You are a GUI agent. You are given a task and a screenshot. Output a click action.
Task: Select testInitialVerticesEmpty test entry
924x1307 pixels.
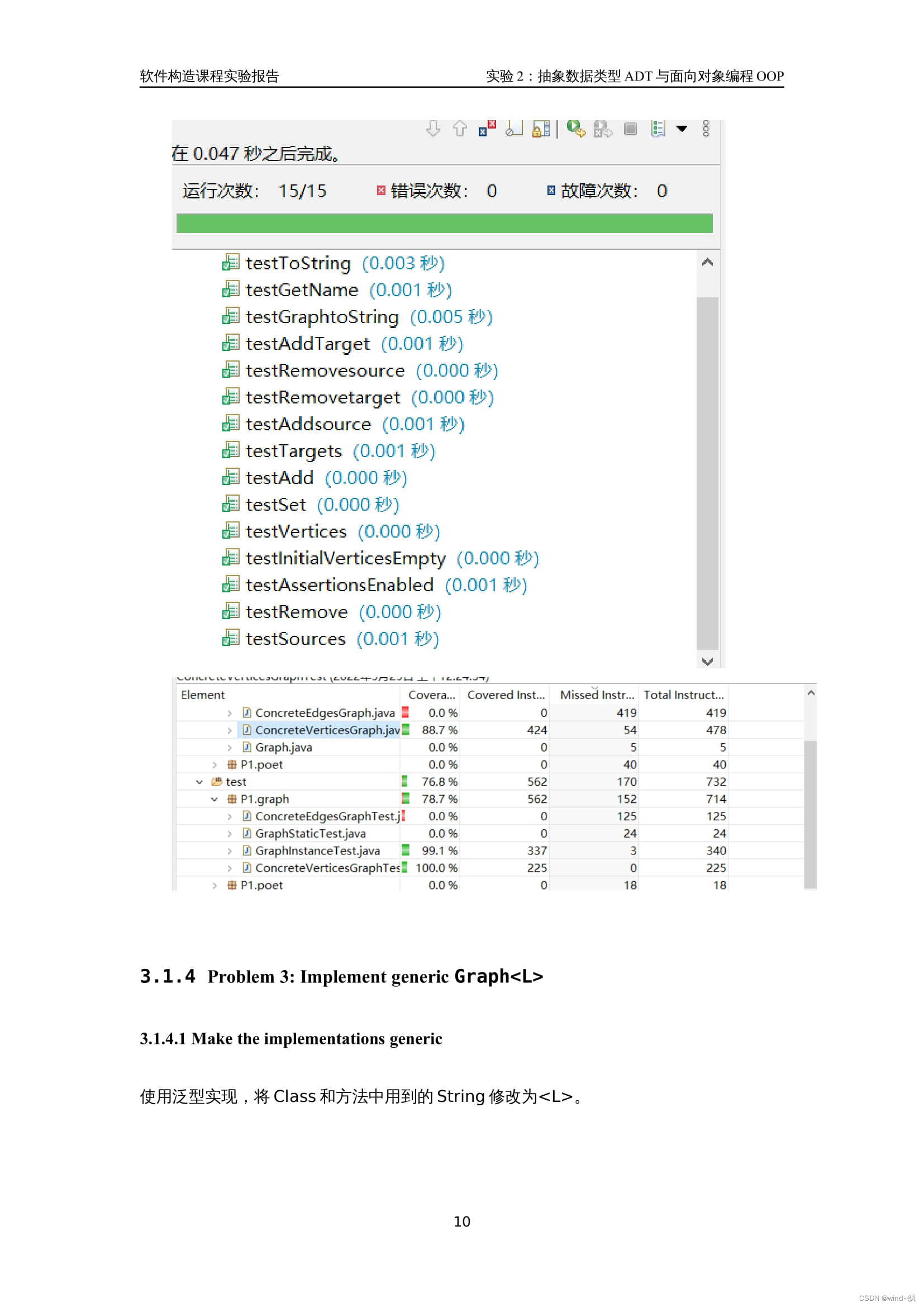point(380,558)
